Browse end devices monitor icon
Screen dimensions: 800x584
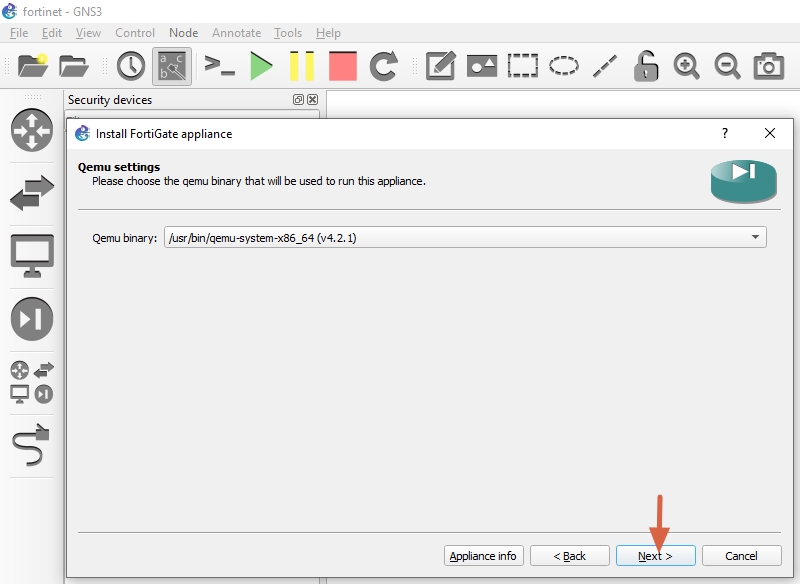pyautogui.click(x=32, y=256)
